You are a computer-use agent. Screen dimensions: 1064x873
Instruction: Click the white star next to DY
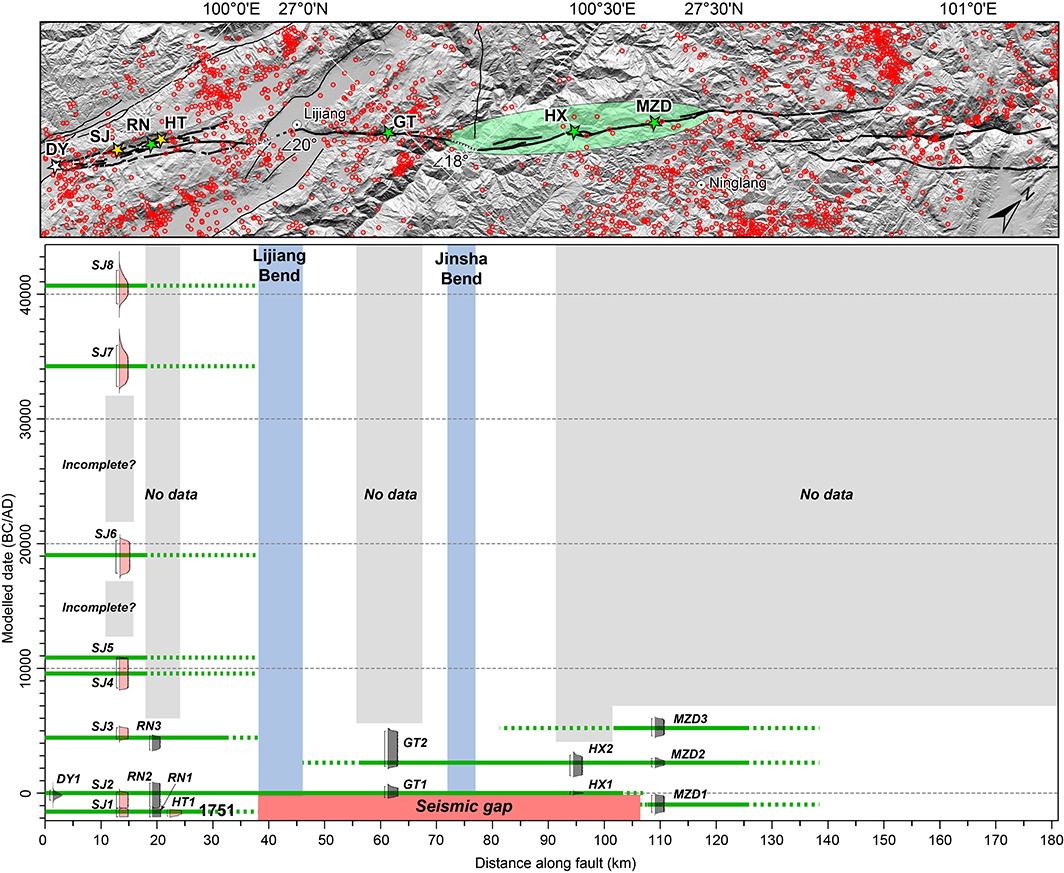tap(56, 164)
